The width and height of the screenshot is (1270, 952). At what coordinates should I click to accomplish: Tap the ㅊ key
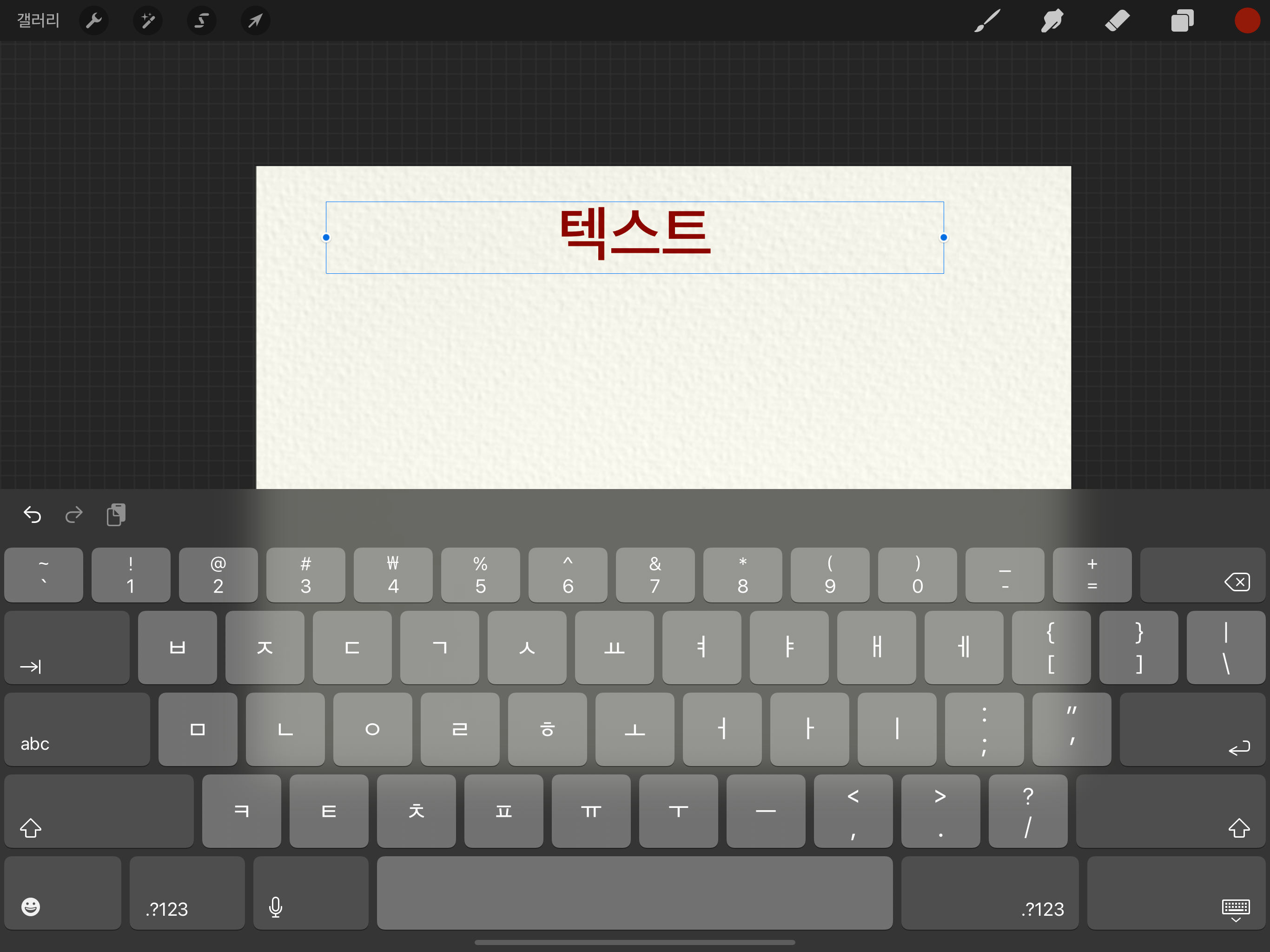tap(416, 811)
